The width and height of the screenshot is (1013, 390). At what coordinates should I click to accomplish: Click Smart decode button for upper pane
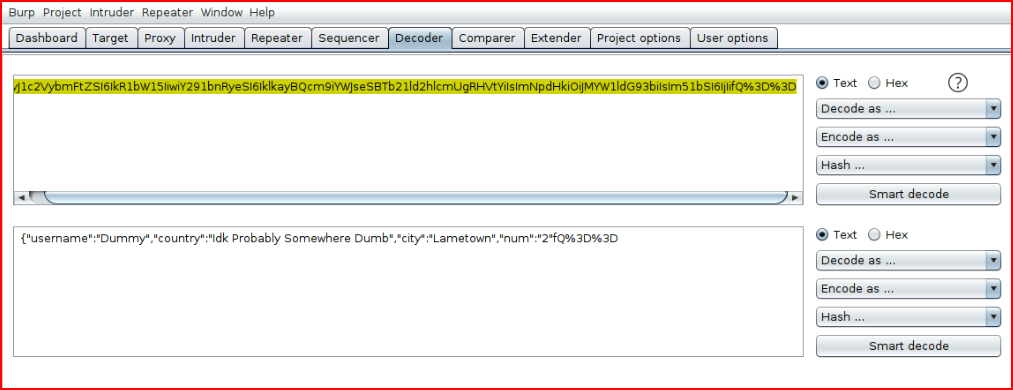click(908, 194)
